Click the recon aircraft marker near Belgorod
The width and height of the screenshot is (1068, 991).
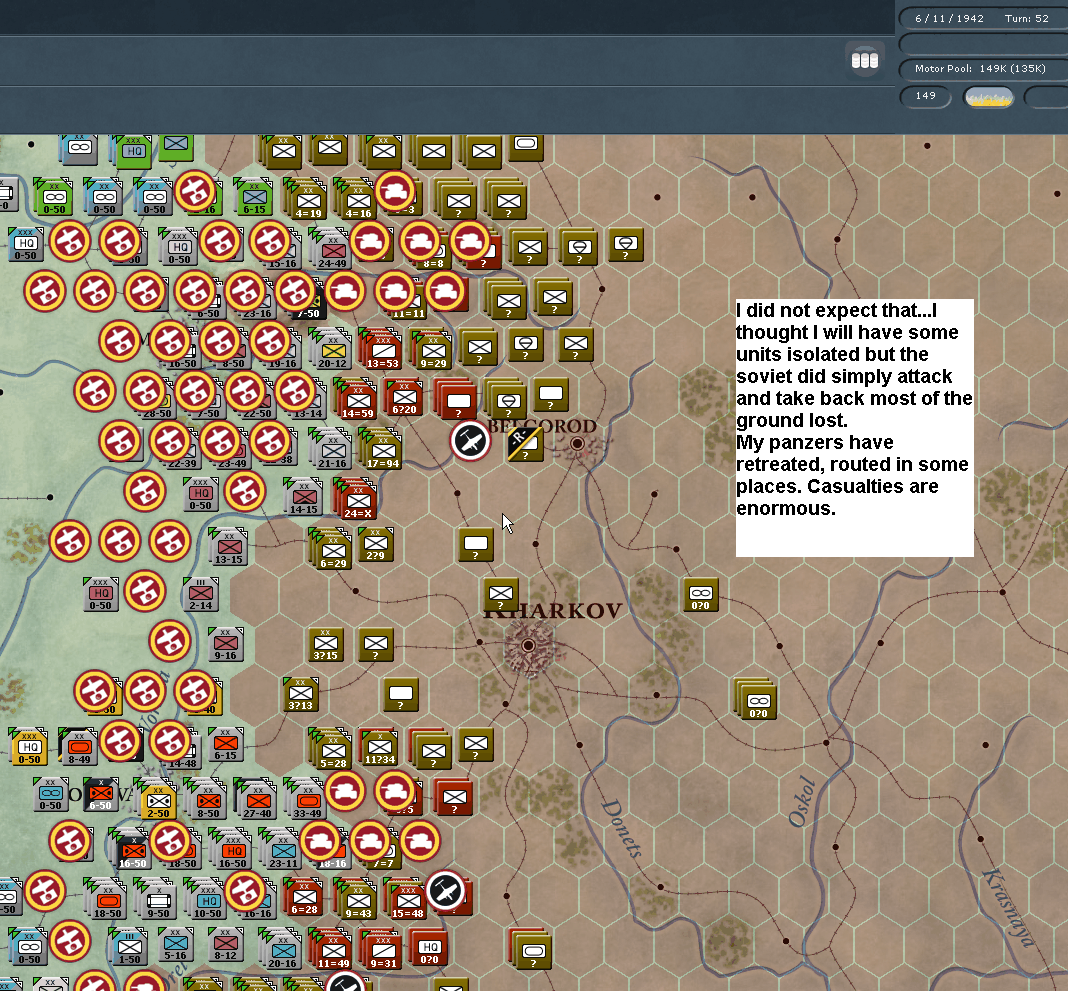coord(470,441)
